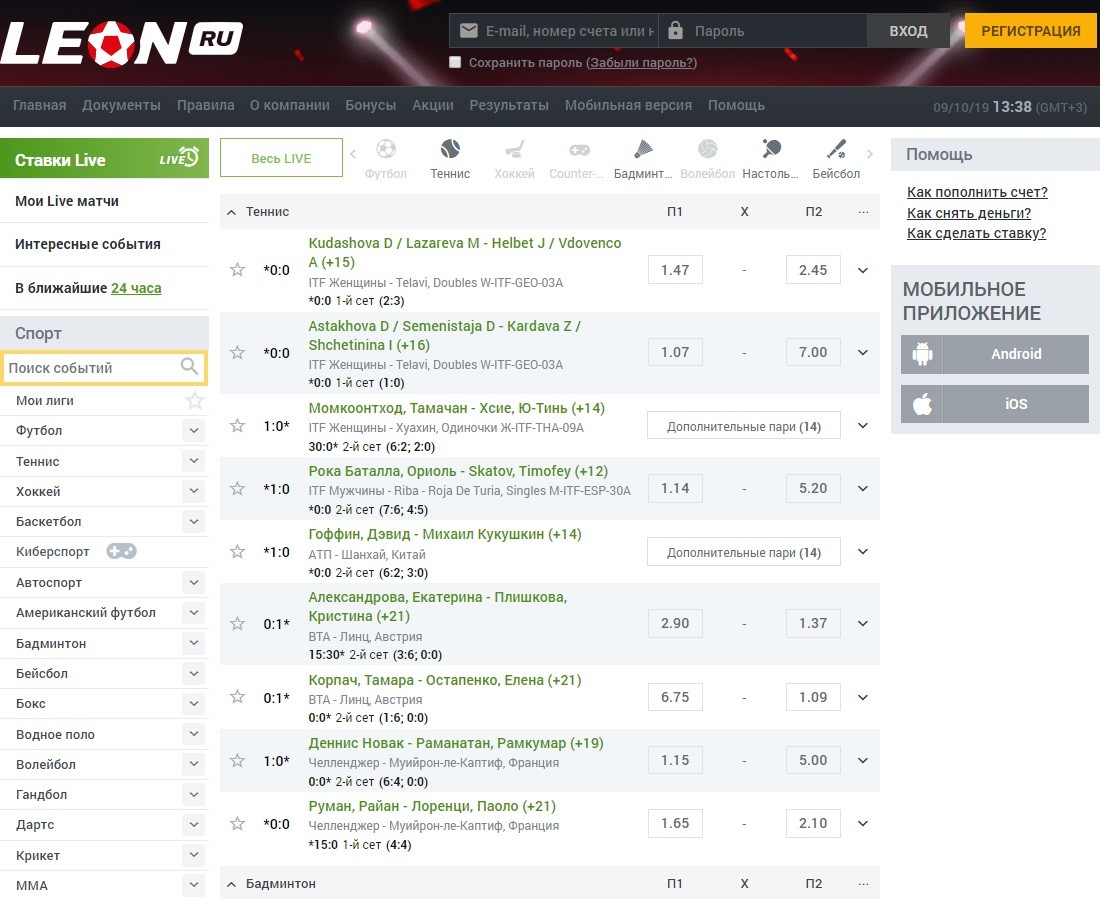Image resolution: width=1100 pixels, height=899 pixels.
Task: Expand the Автоспорт sidebar category
Action: [x=194, y=582]
